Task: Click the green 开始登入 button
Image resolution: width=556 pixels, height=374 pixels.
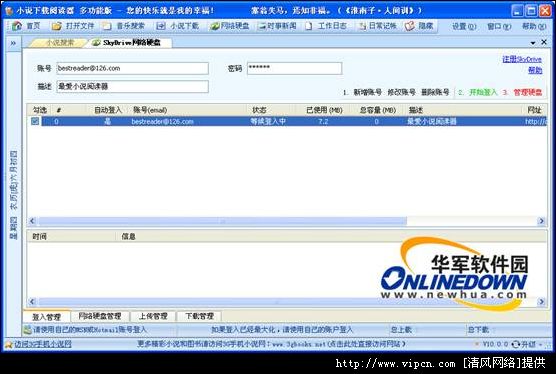Action: pyautogui.click(x=483, y=93)
